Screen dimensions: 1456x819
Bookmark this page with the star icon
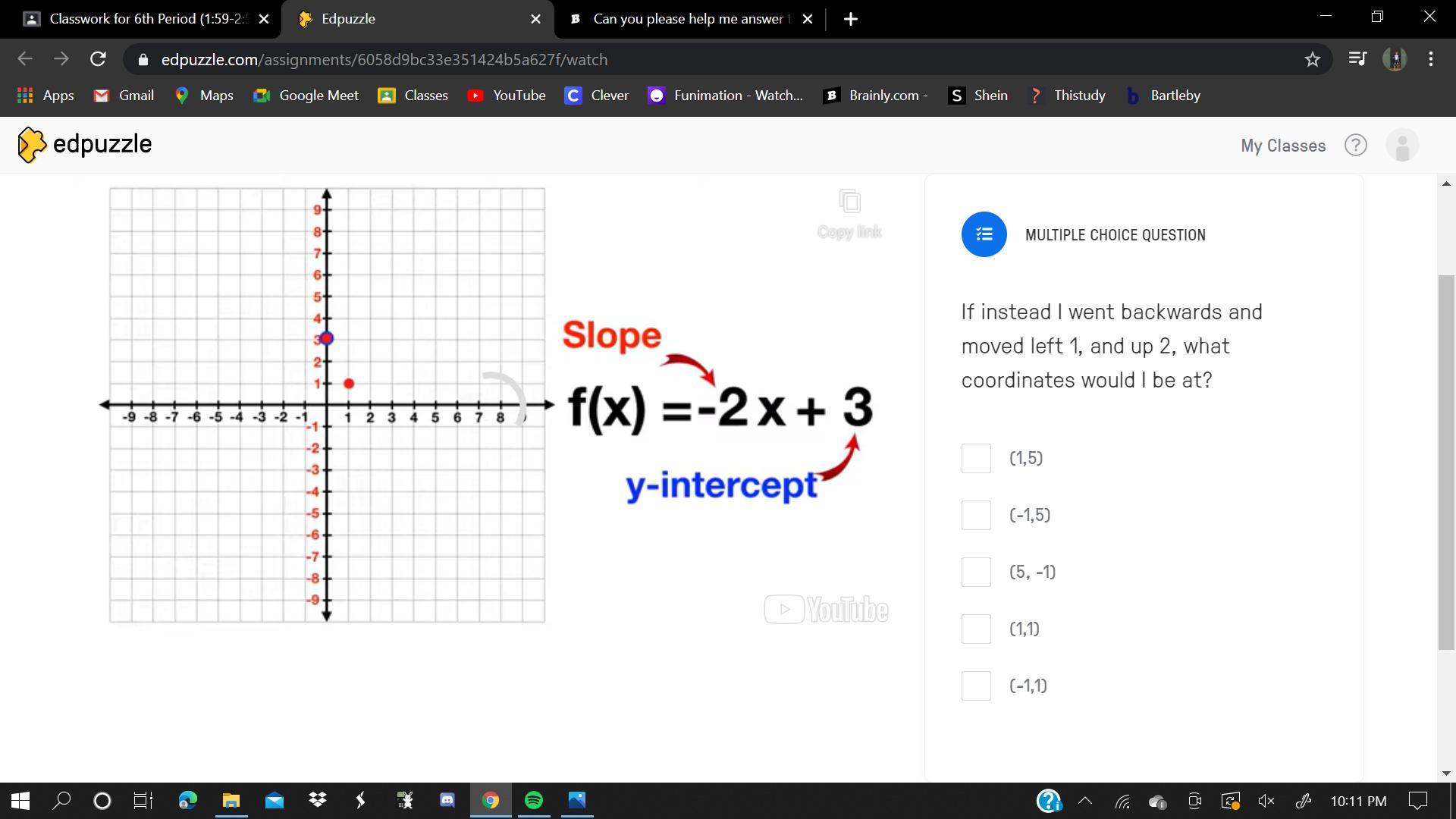(1312, 59)
